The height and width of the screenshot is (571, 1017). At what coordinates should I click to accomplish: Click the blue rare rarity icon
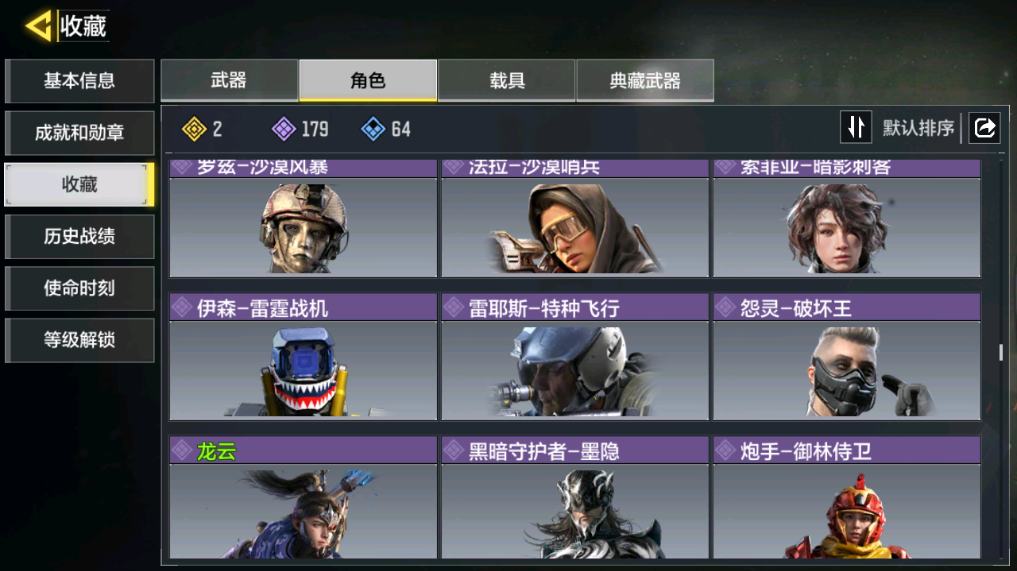pos(373,129)
